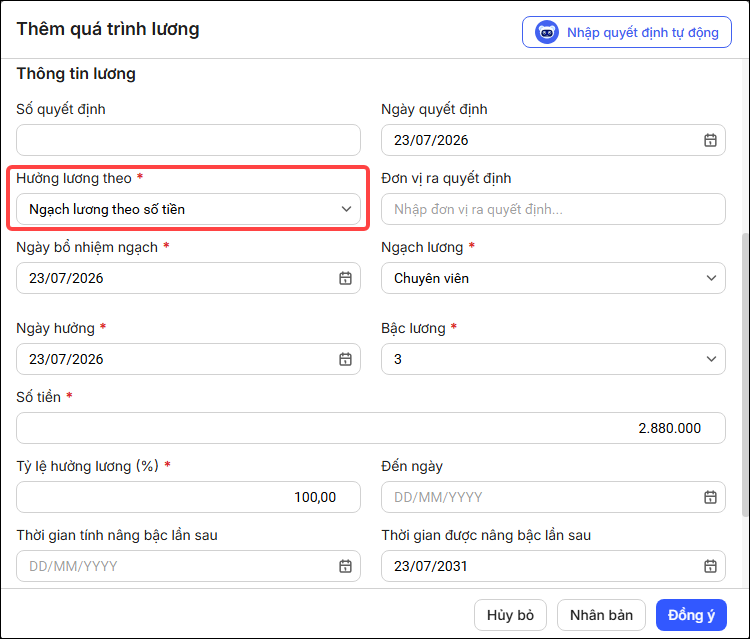Click the Ngày quyết định date field
750x639 pixels.
[x=553, y=140]
